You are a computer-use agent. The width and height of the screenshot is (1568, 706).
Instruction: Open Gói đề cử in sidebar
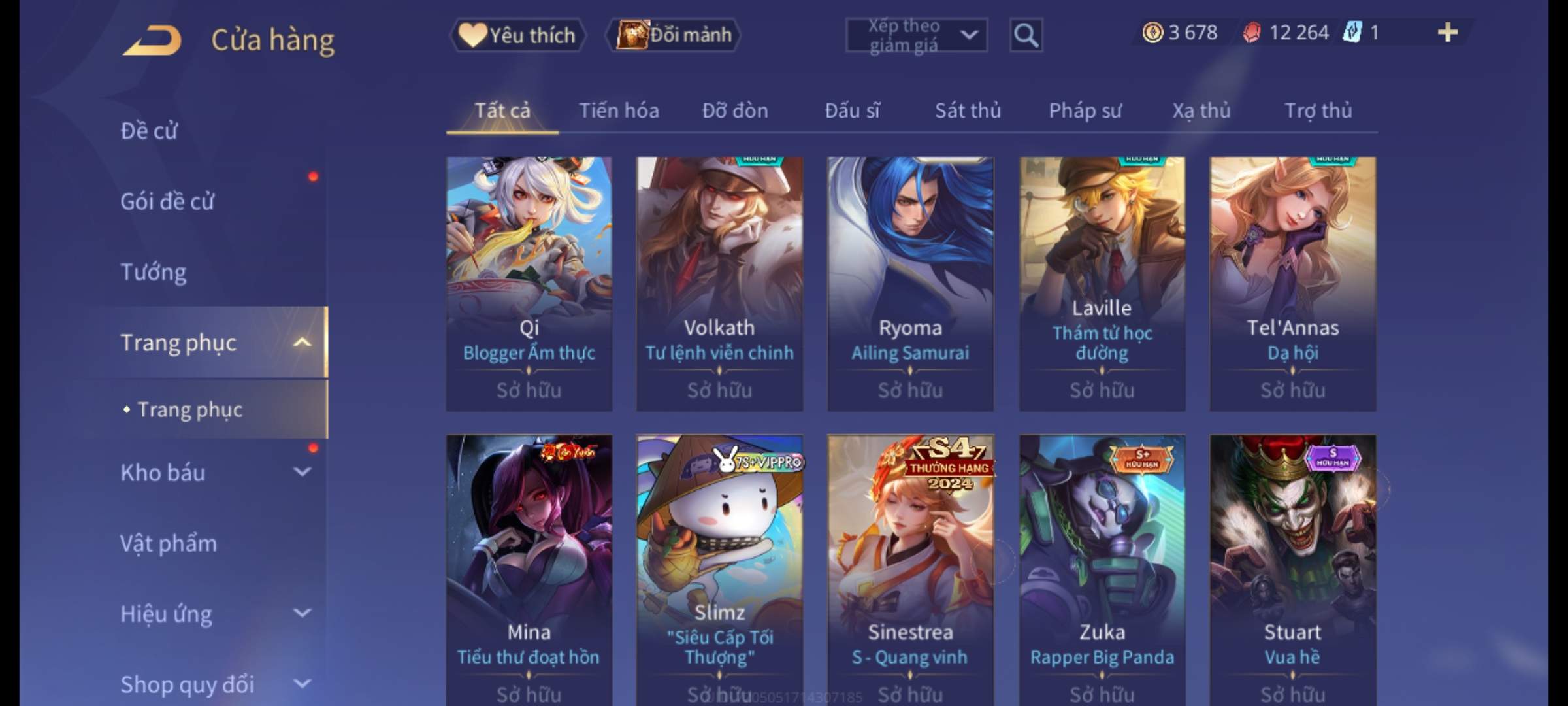coord(167,201)
